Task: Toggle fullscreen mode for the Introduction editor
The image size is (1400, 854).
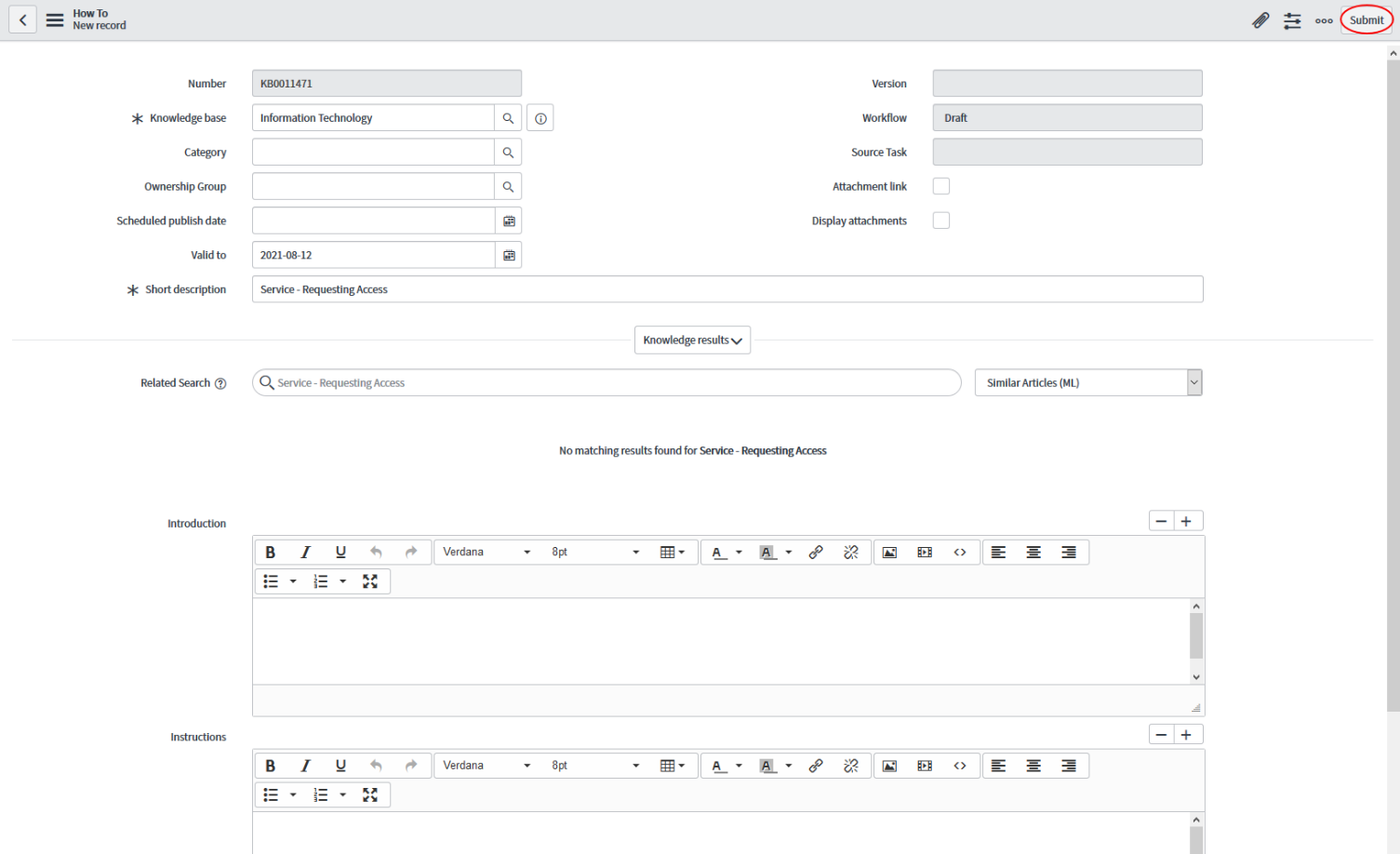Action: click(370, 580)
